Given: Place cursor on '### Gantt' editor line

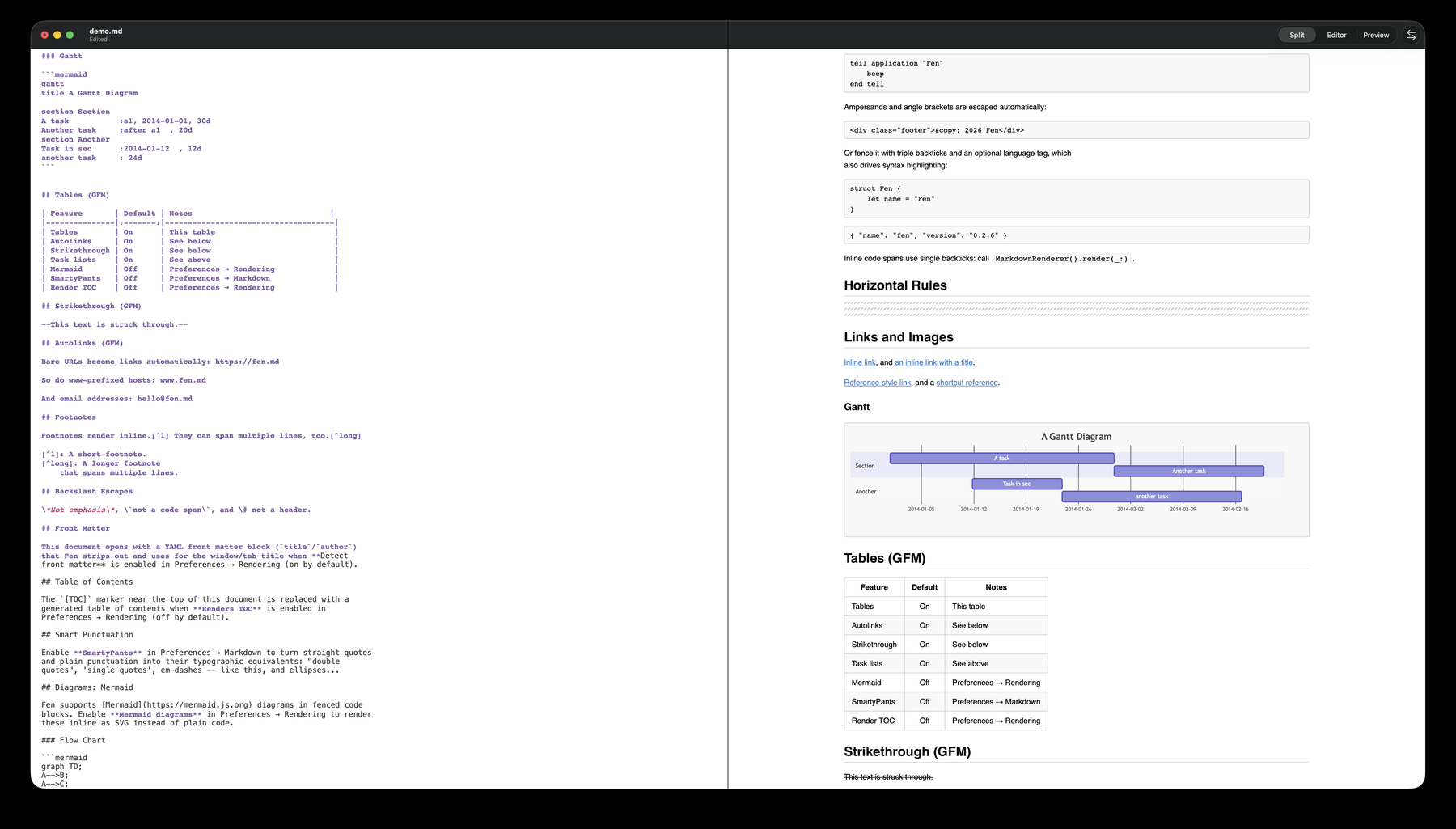Looking at the screenshot, I should point(62,56).
